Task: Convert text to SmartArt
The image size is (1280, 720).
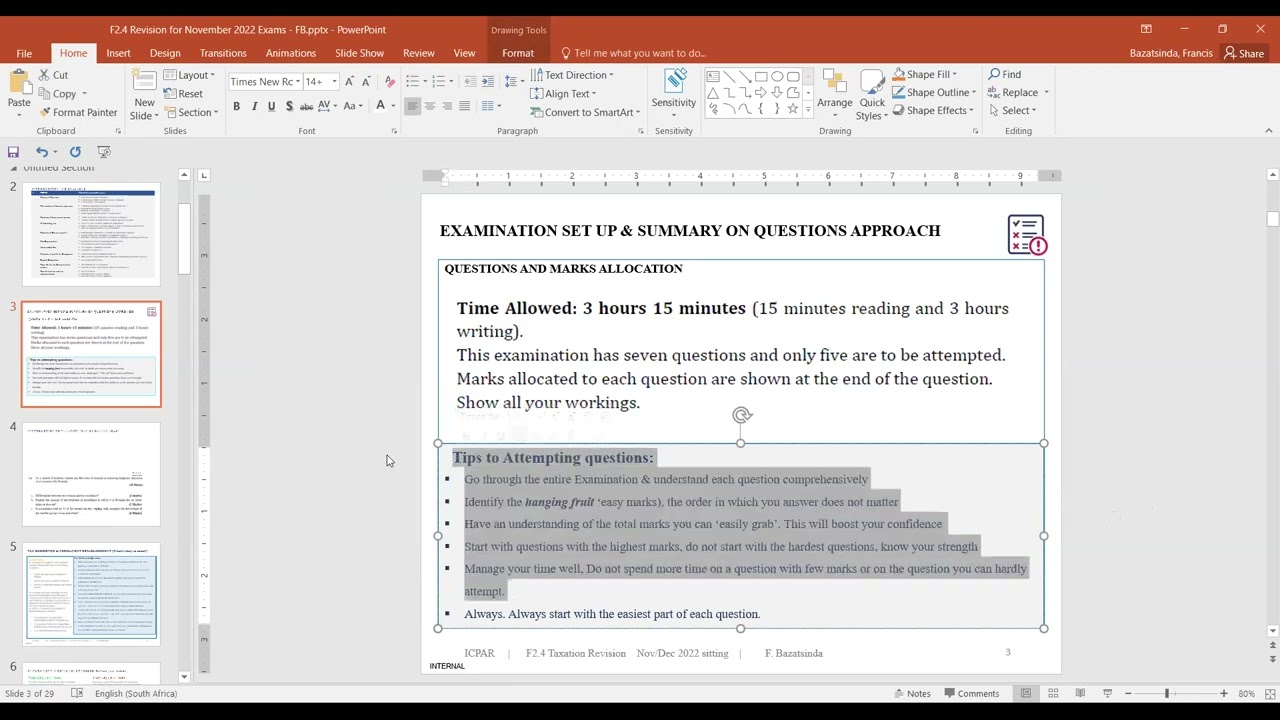Action: pos(585,112)
